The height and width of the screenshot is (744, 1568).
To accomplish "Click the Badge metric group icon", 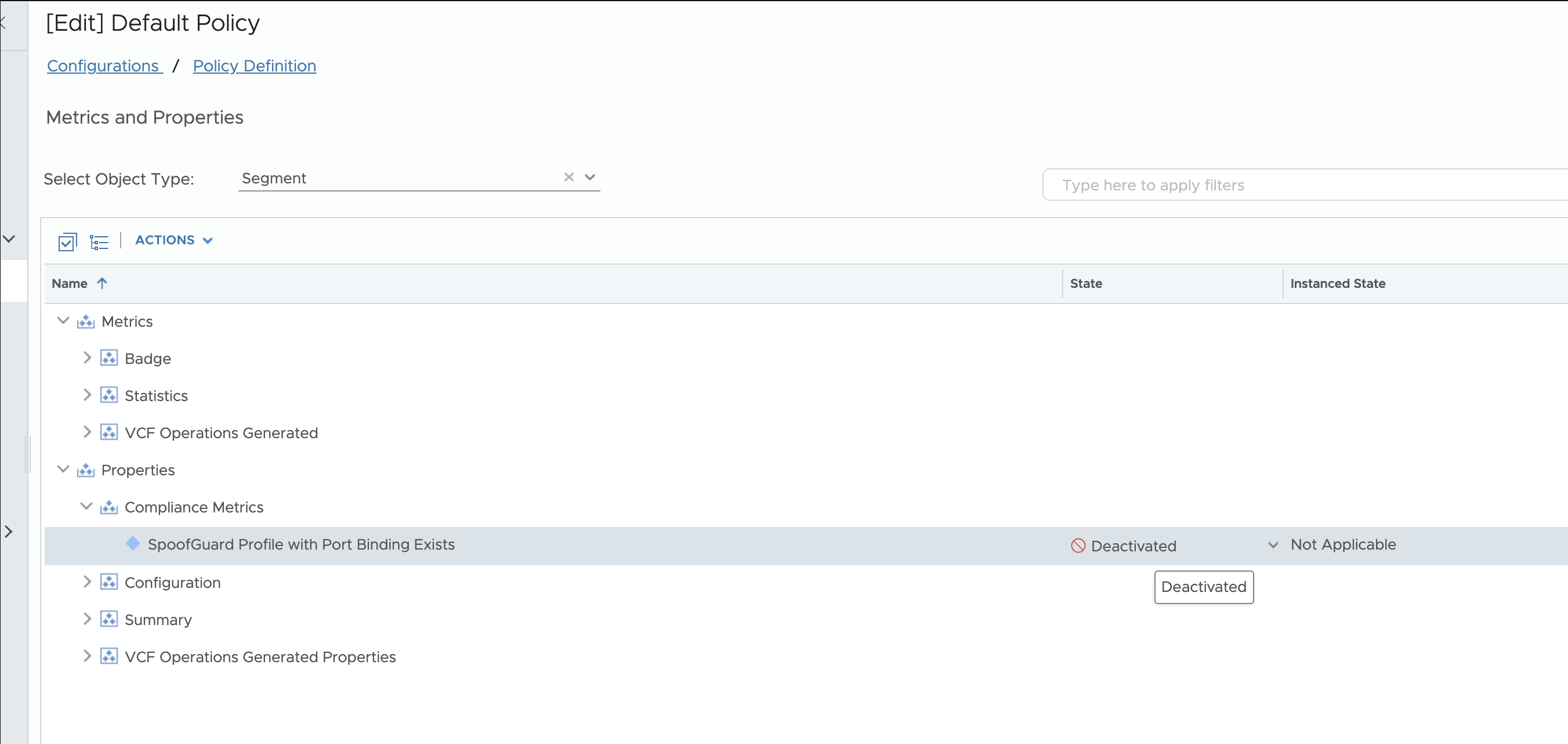I will click(x=109, y=358).
